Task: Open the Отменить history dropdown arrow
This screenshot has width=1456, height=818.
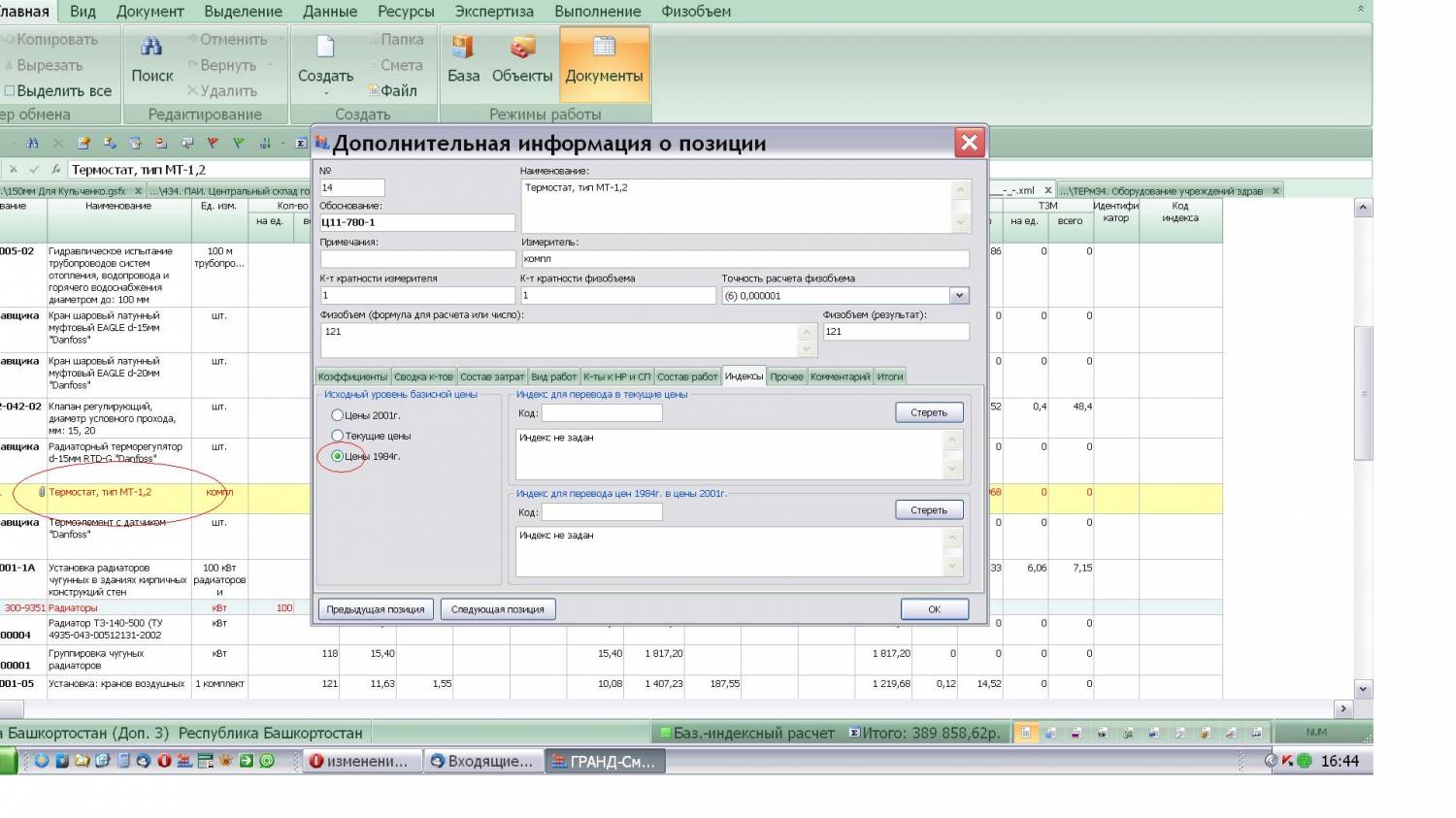Action: (281, 40)
